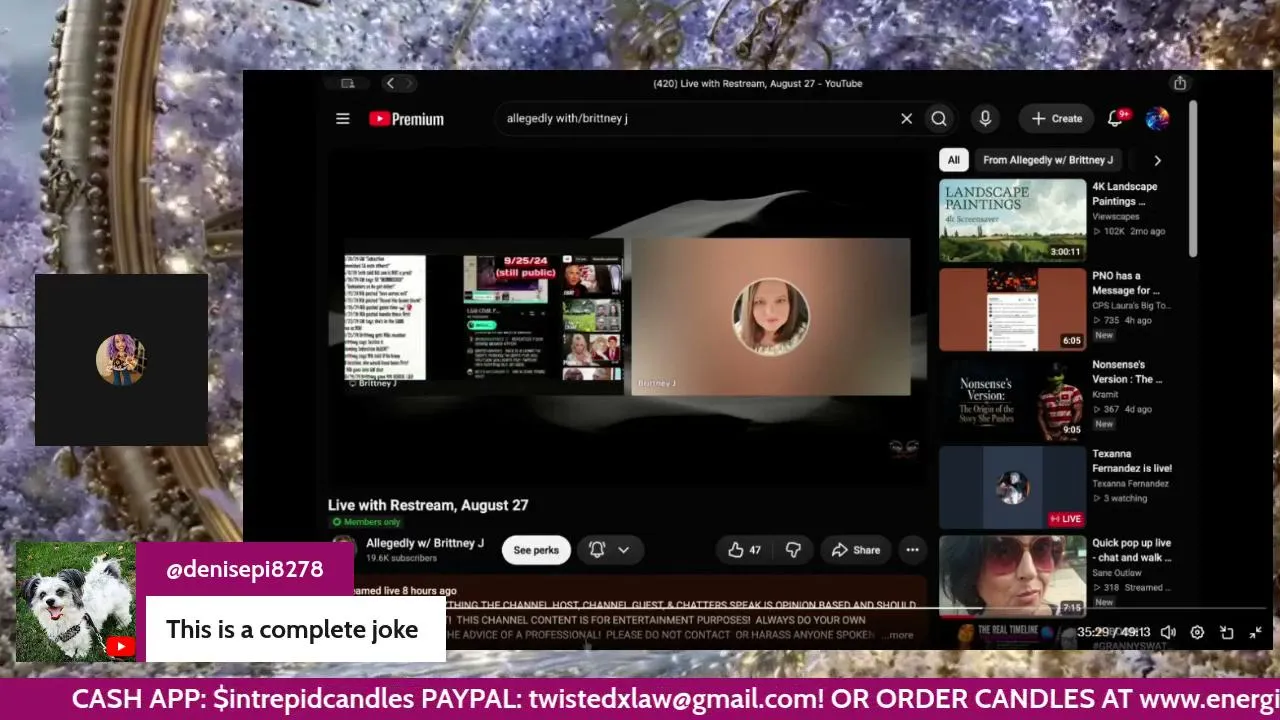1280x720 pixels.
Task: Go forward with the browser forward arrow
Action: point(407,84)
